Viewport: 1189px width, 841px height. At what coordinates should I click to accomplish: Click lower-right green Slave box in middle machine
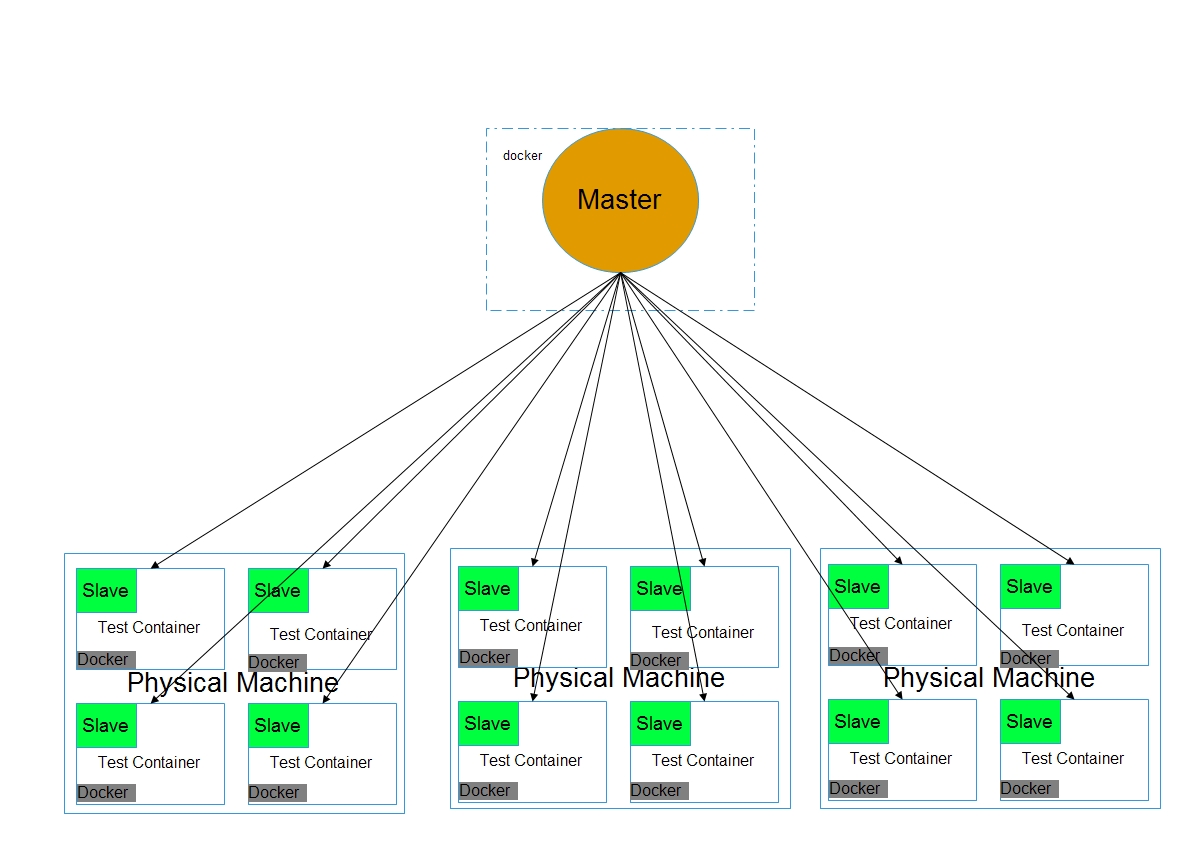(x=660, y=723)
